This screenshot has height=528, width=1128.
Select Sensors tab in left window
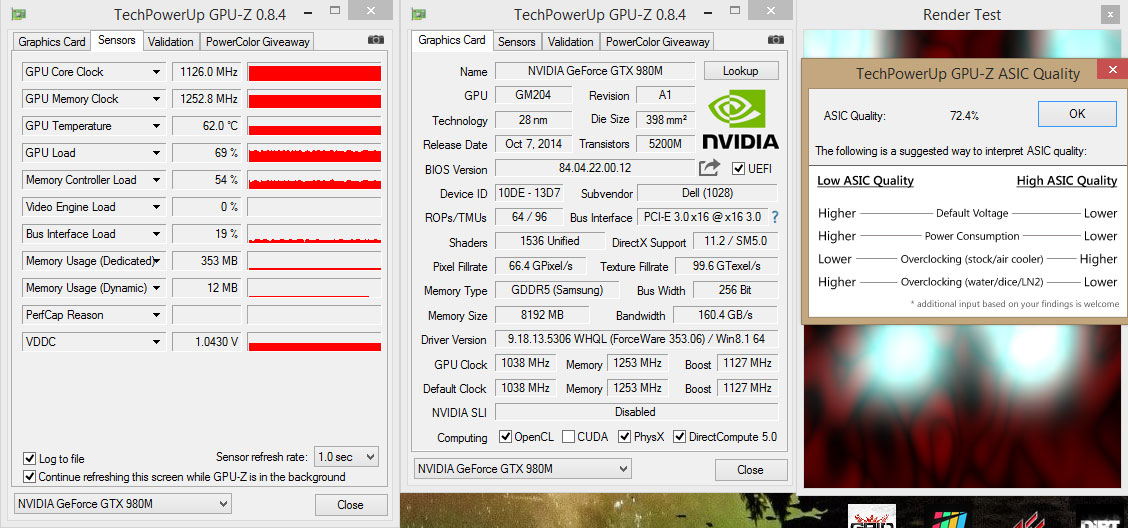[117, 40]
